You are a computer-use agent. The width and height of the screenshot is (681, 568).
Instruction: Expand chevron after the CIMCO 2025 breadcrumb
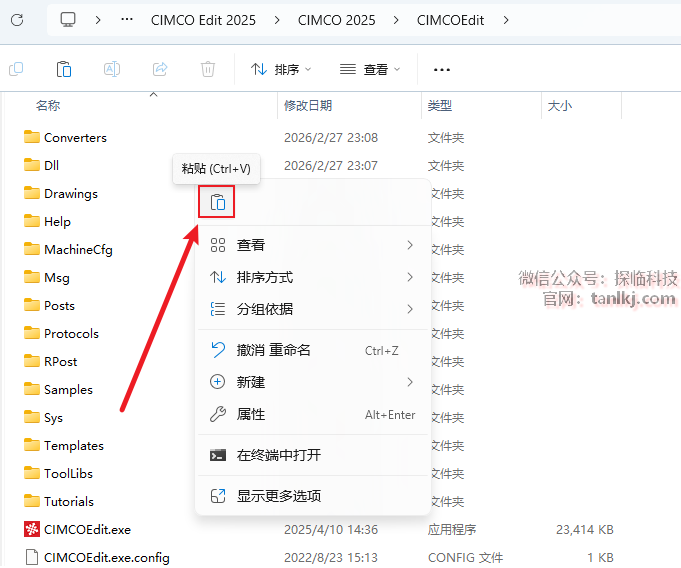pos(396,20)
